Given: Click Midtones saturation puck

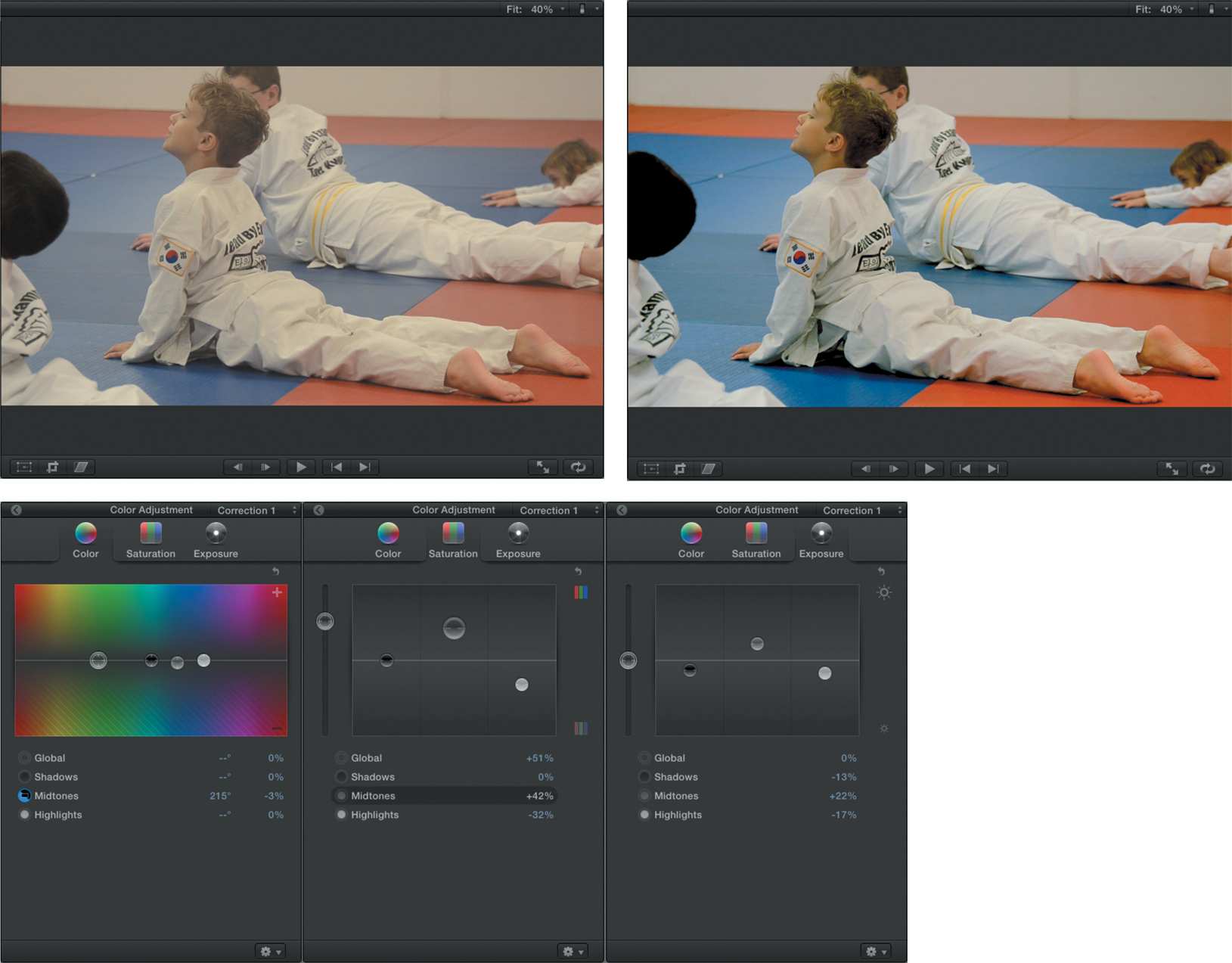Looking at the screenshot, I should [454, 628].
